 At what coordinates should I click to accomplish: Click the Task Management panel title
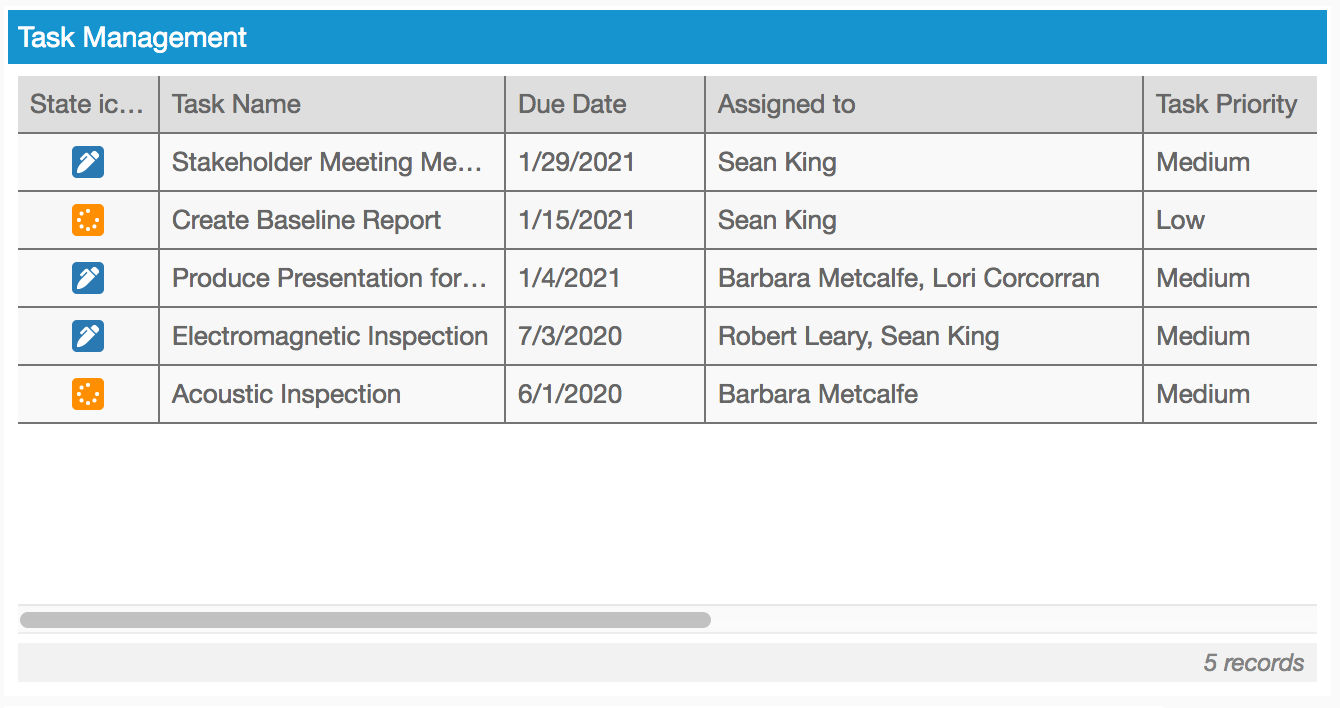click(132, 38)
